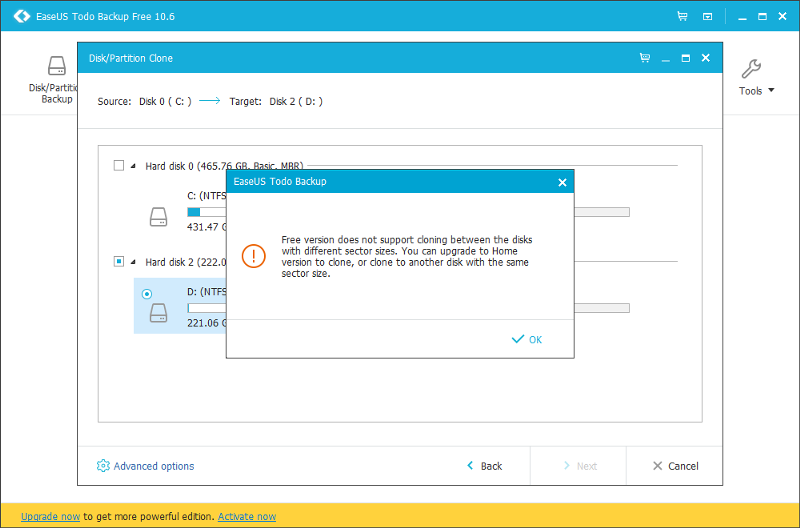Minimize the main EaseUS window
Screen dimensions: 800x528
pyautogui.click(x=742, y=17)
